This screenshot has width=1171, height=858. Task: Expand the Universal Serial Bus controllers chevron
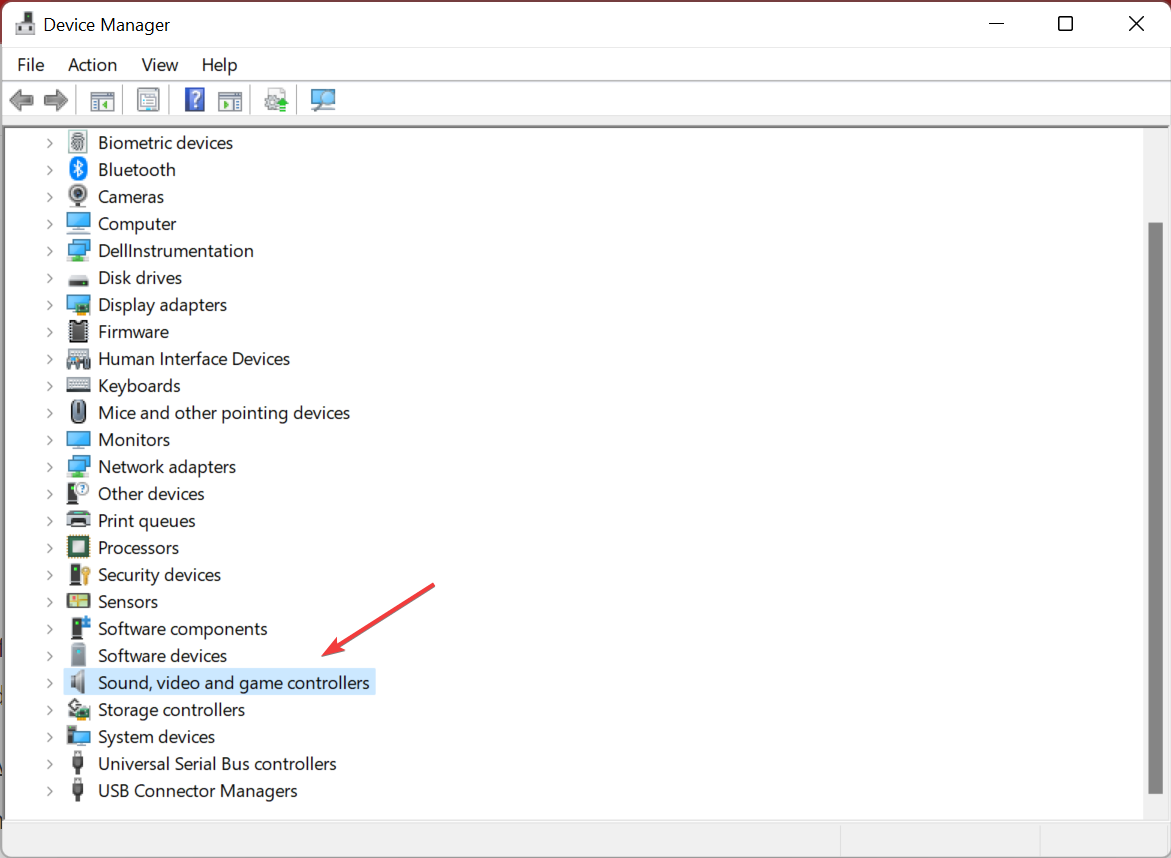(x=49, y=764)
